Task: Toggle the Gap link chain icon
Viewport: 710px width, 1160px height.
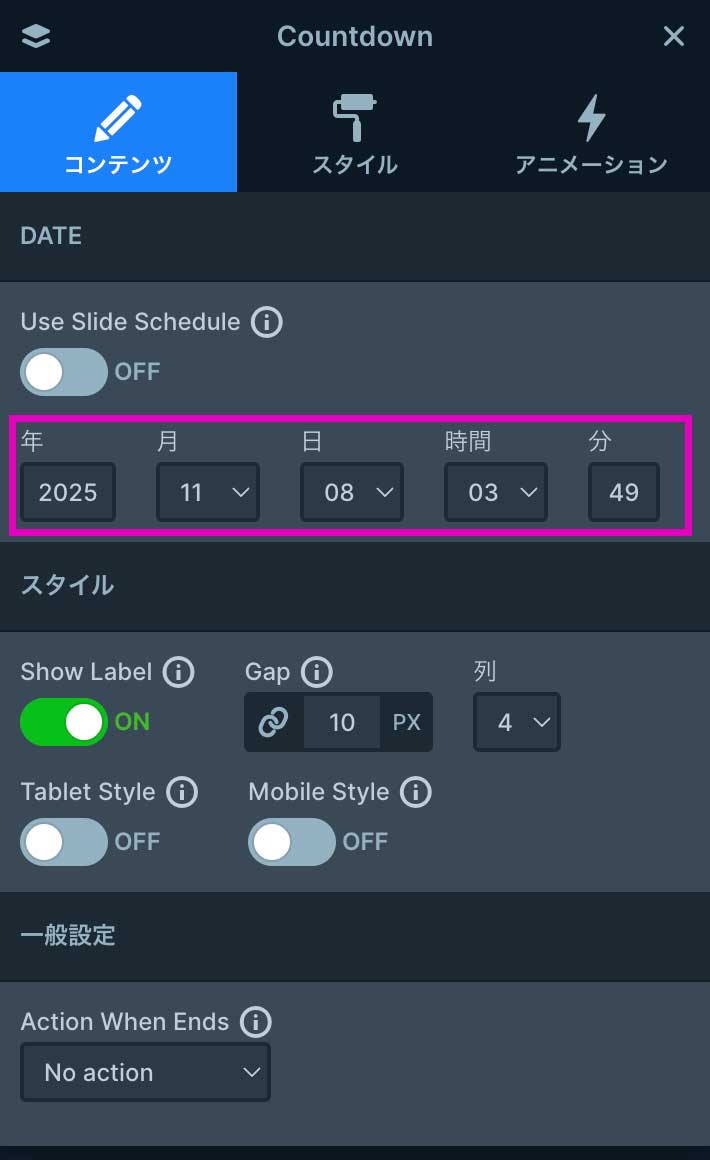Action: [x=273, y=722]
